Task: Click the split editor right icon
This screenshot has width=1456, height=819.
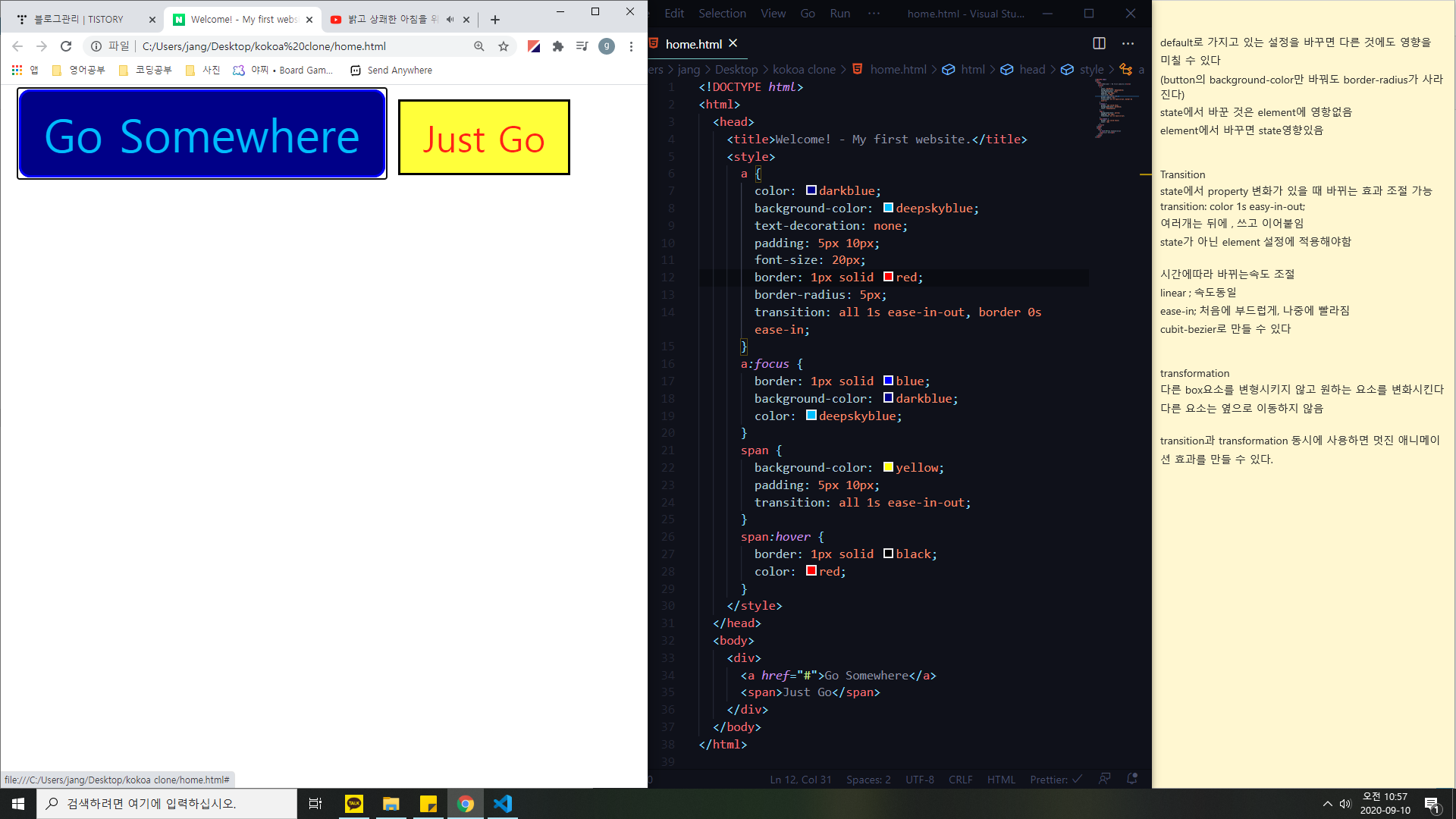Action: [1099, 44]
